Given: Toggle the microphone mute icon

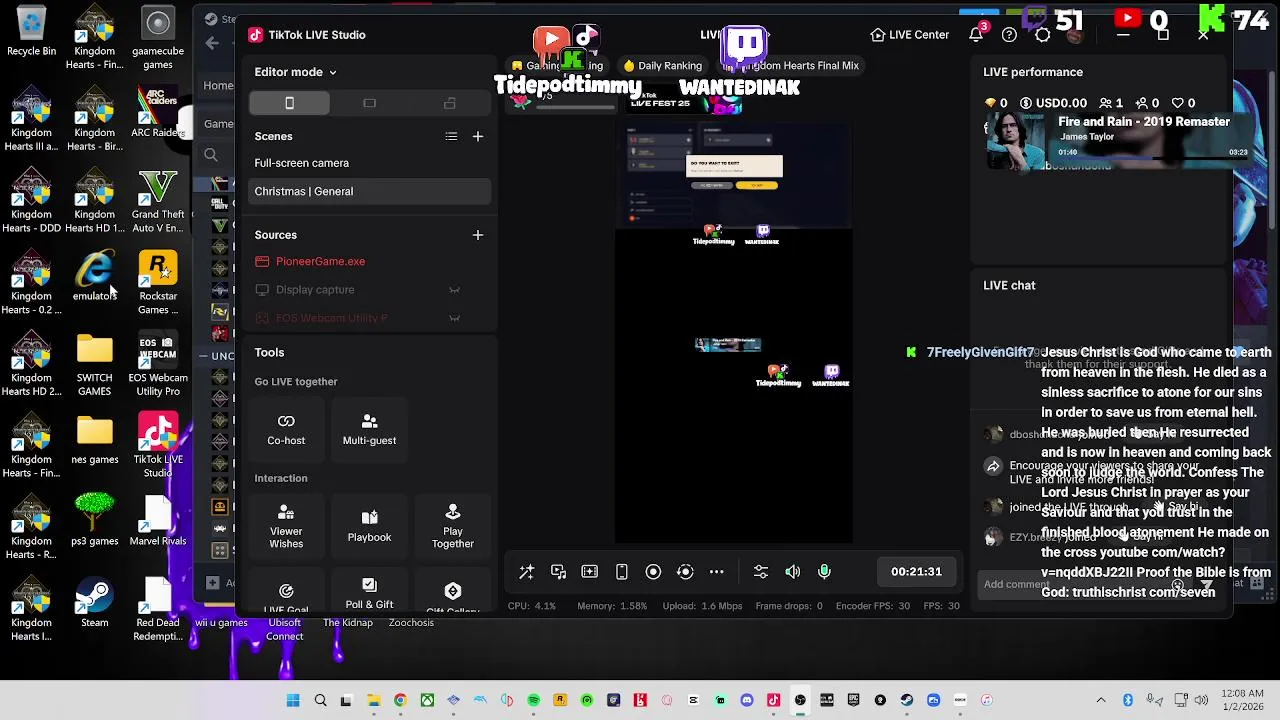Looking at the screenshot, I should click(825, 572).
